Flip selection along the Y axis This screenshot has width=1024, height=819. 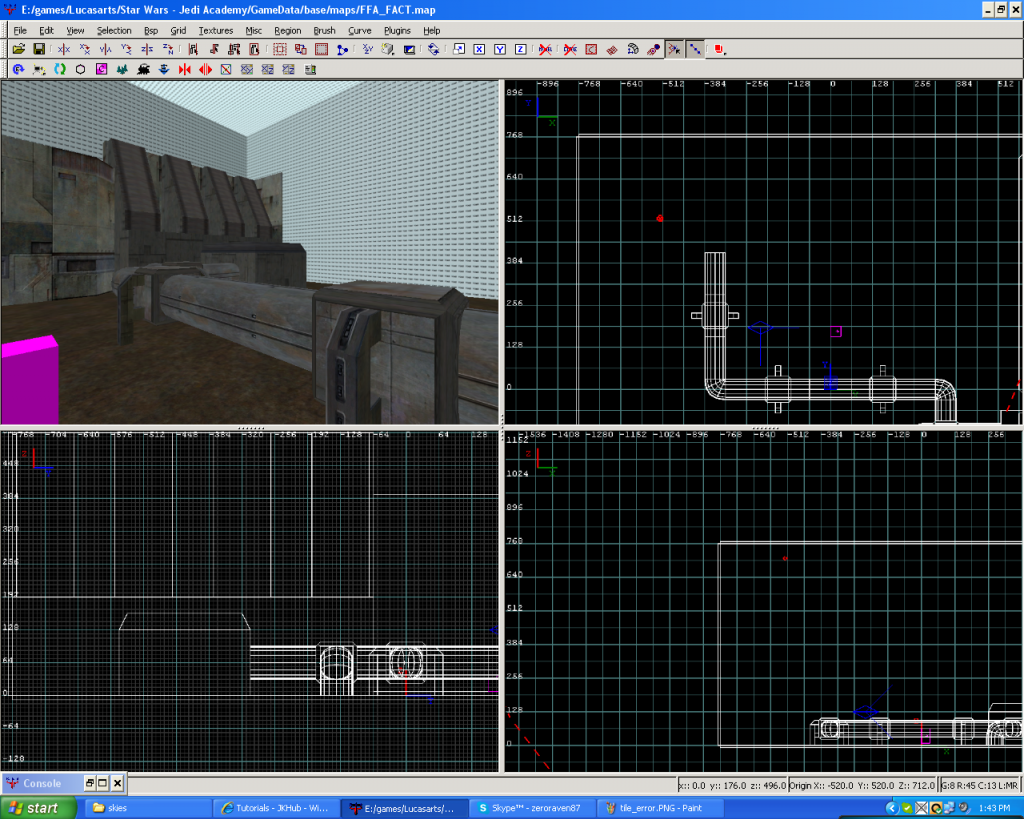coord(105,49)
